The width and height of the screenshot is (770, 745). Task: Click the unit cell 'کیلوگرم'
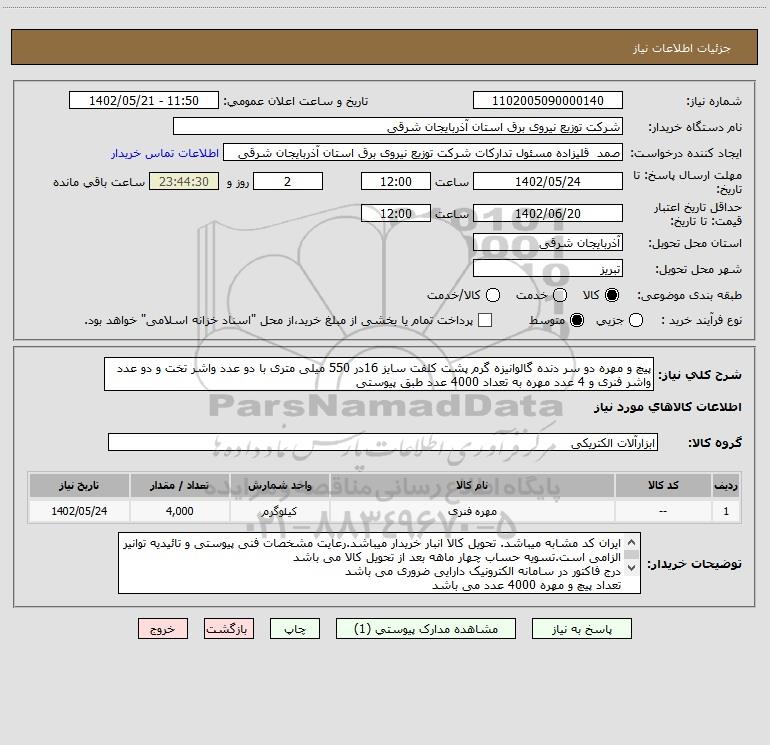pos(279,511)
